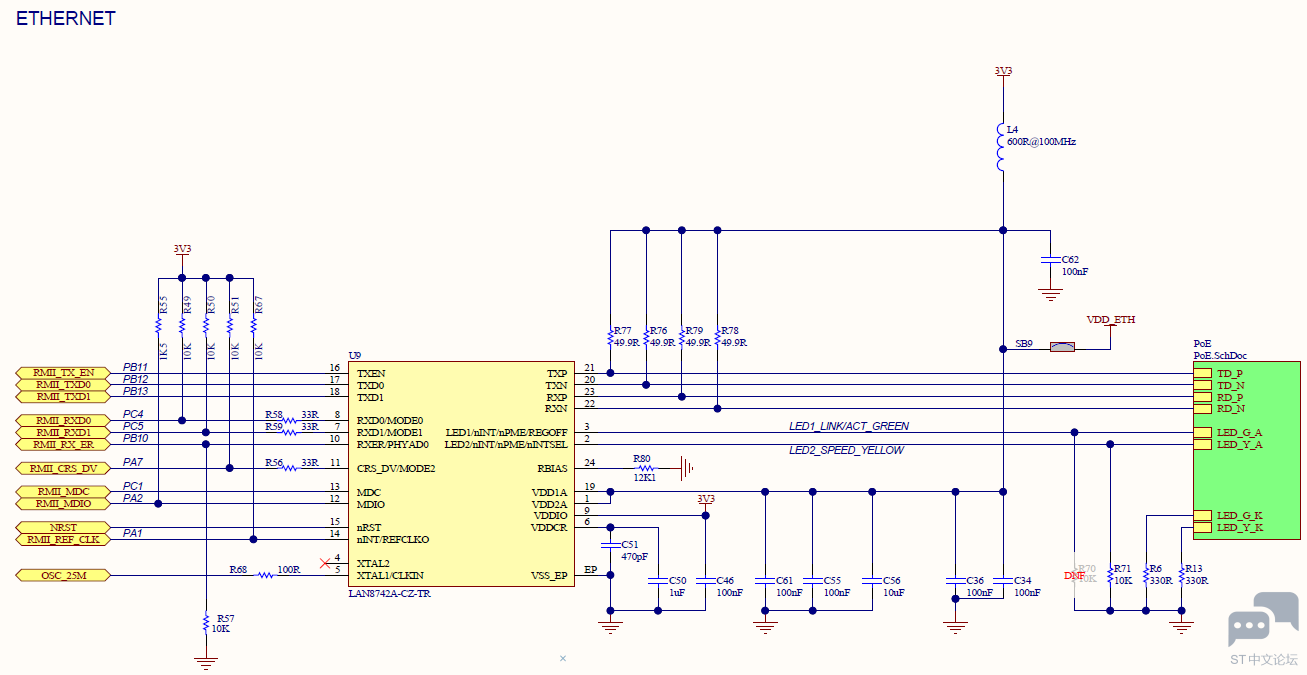This screenshot has width=1307, height=675.
Task: Click the red no-connect X on XTAL2 pin 4
Action: coord(324,563)
